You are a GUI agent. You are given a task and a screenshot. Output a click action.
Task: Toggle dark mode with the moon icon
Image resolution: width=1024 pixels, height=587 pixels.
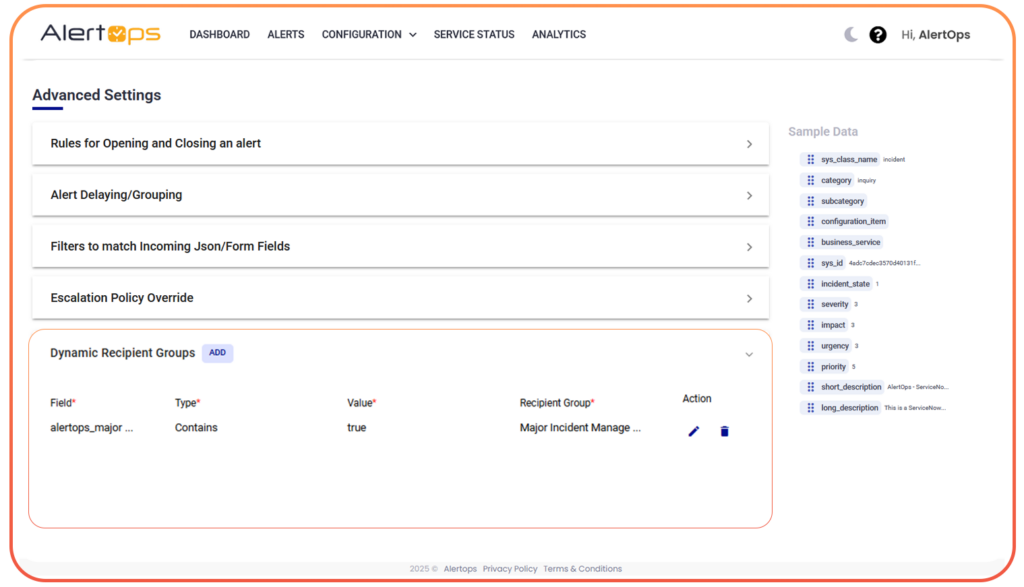pos(849,34)
